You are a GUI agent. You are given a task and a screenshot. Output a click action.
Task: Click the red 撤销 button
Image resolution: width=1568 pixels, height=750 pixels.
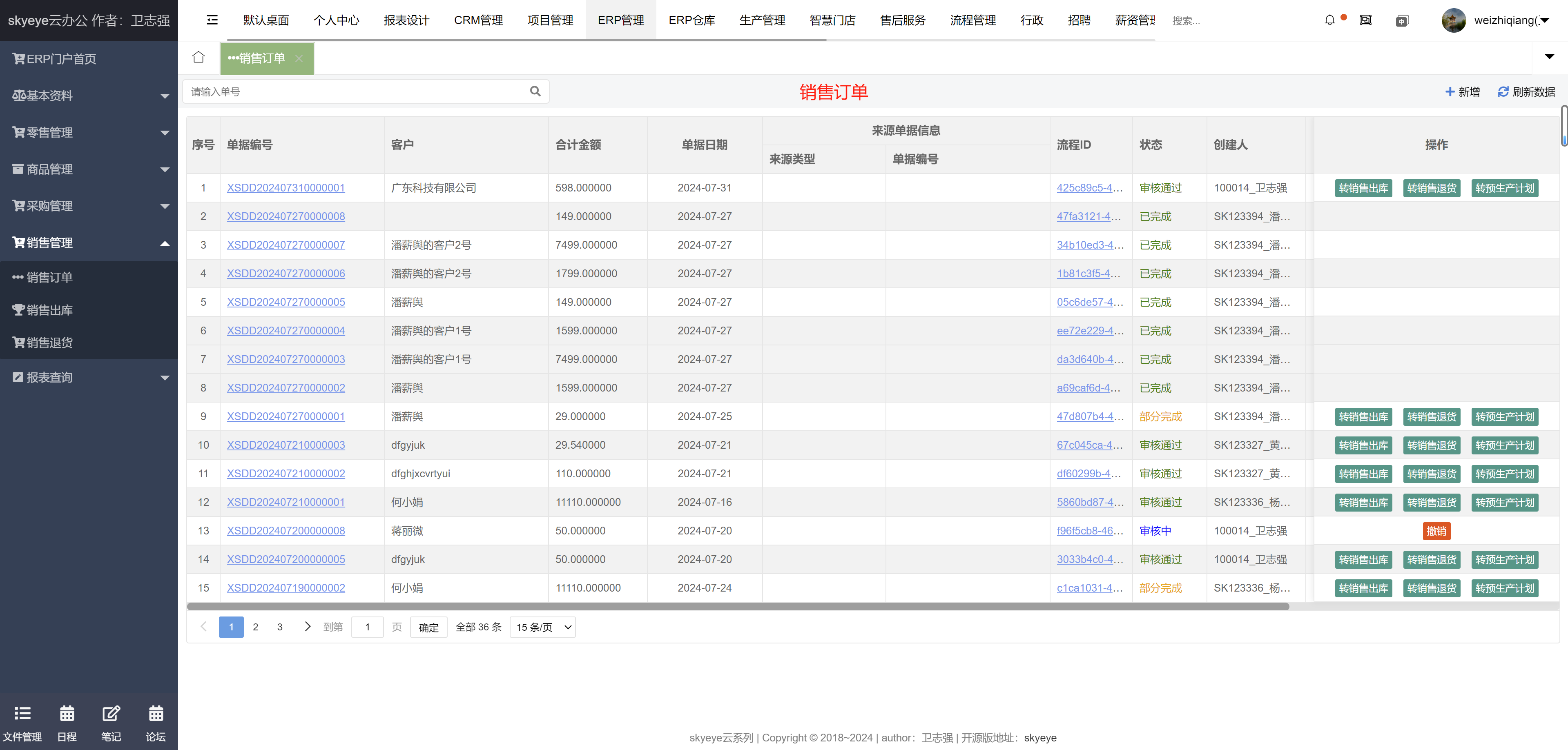point(1436,531)
